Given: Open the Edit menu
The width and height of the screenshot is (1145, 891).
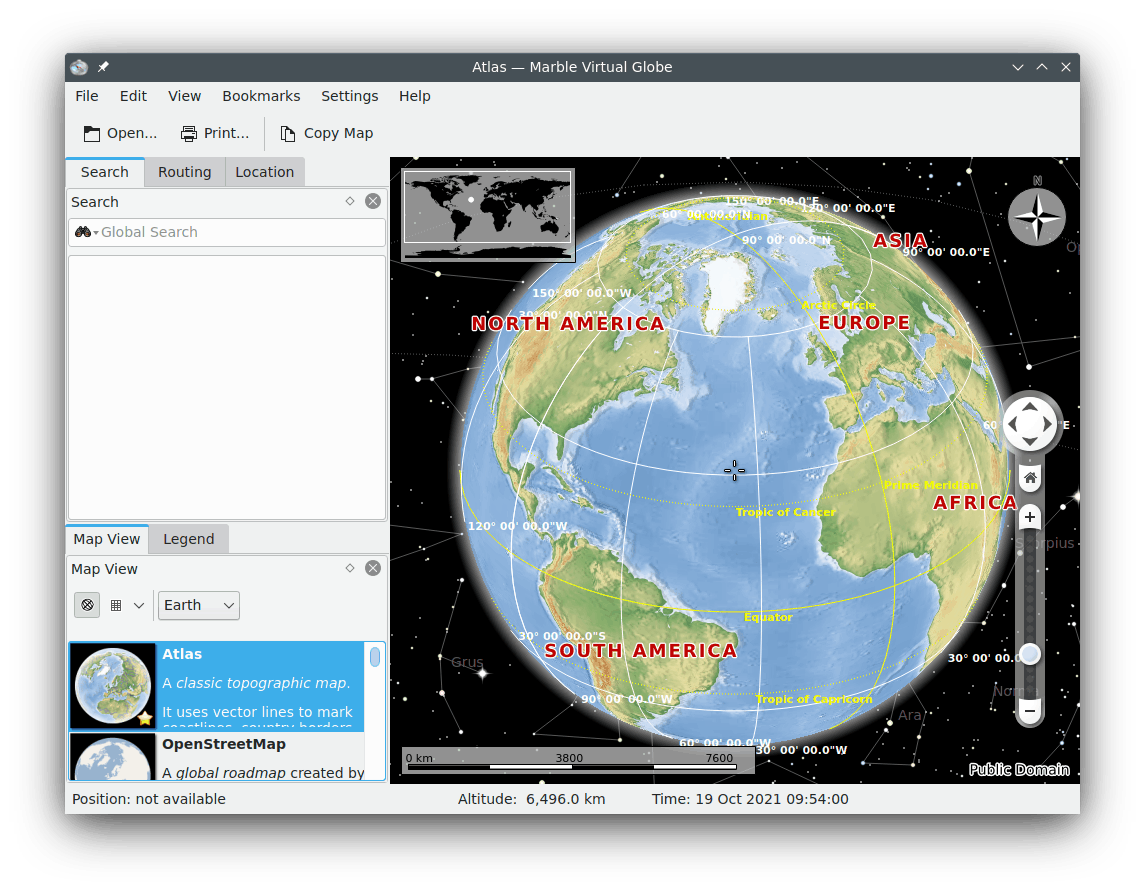Looking at the screenshot, I should click(x=133, y=96).
